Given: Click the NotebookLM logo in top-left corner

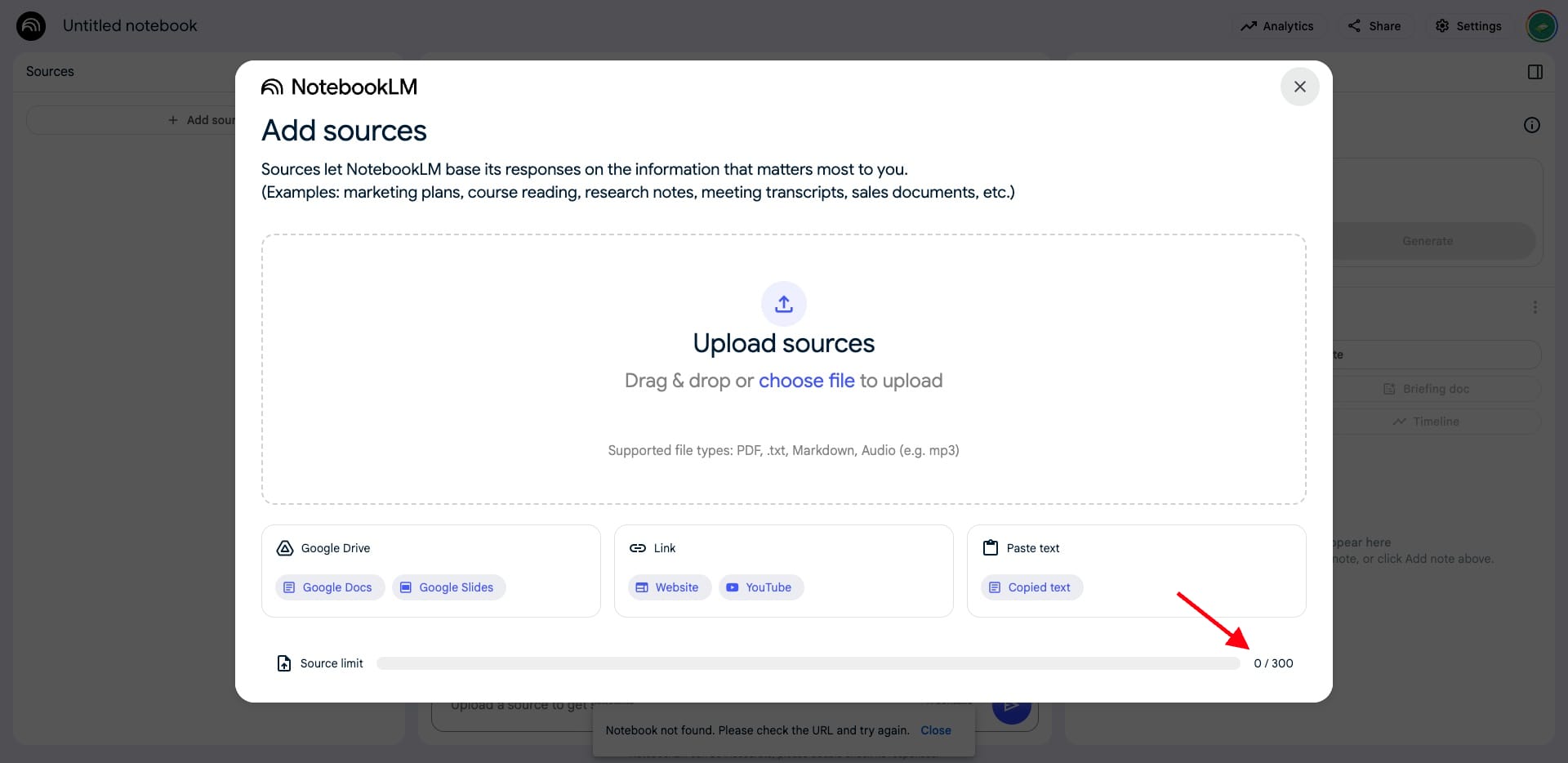Looking at the screenshot, I should (31, 25).
